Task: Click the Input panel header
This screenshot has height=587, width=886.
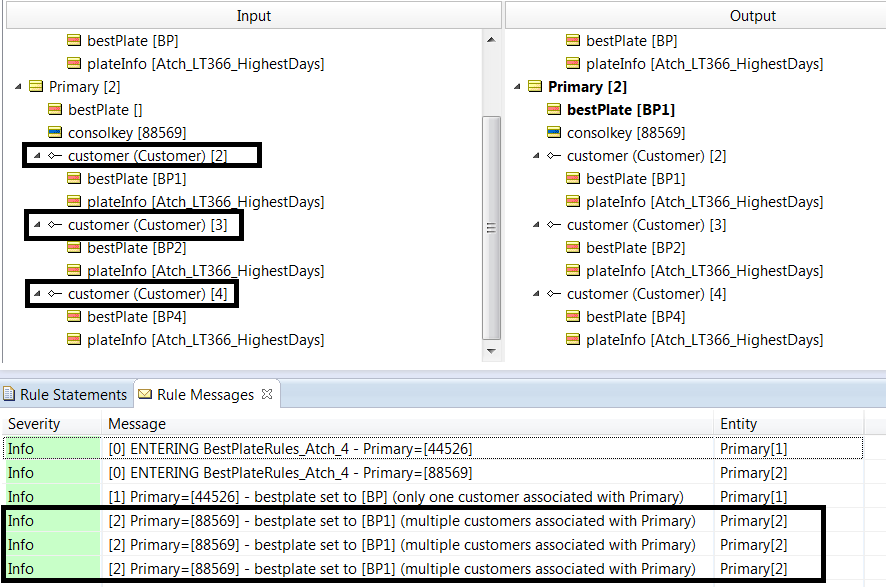Action: [254, 15]
